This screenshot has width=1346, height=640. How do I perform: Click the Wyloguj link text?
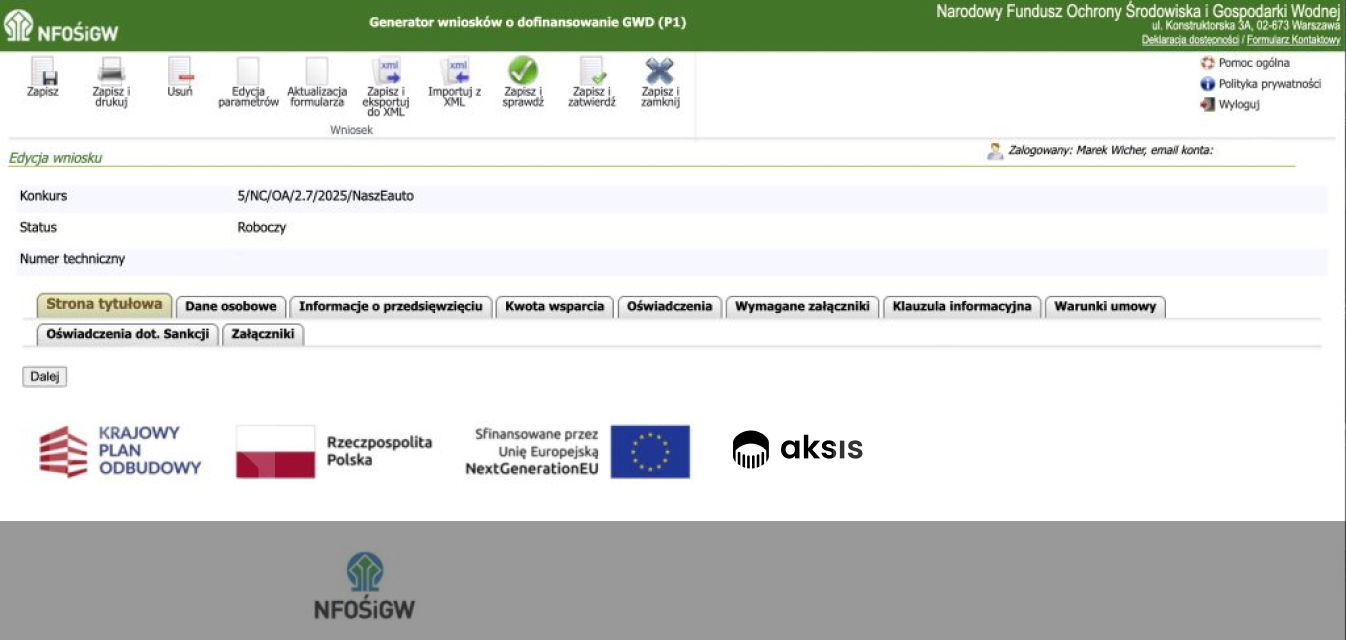pos(1239,104)
